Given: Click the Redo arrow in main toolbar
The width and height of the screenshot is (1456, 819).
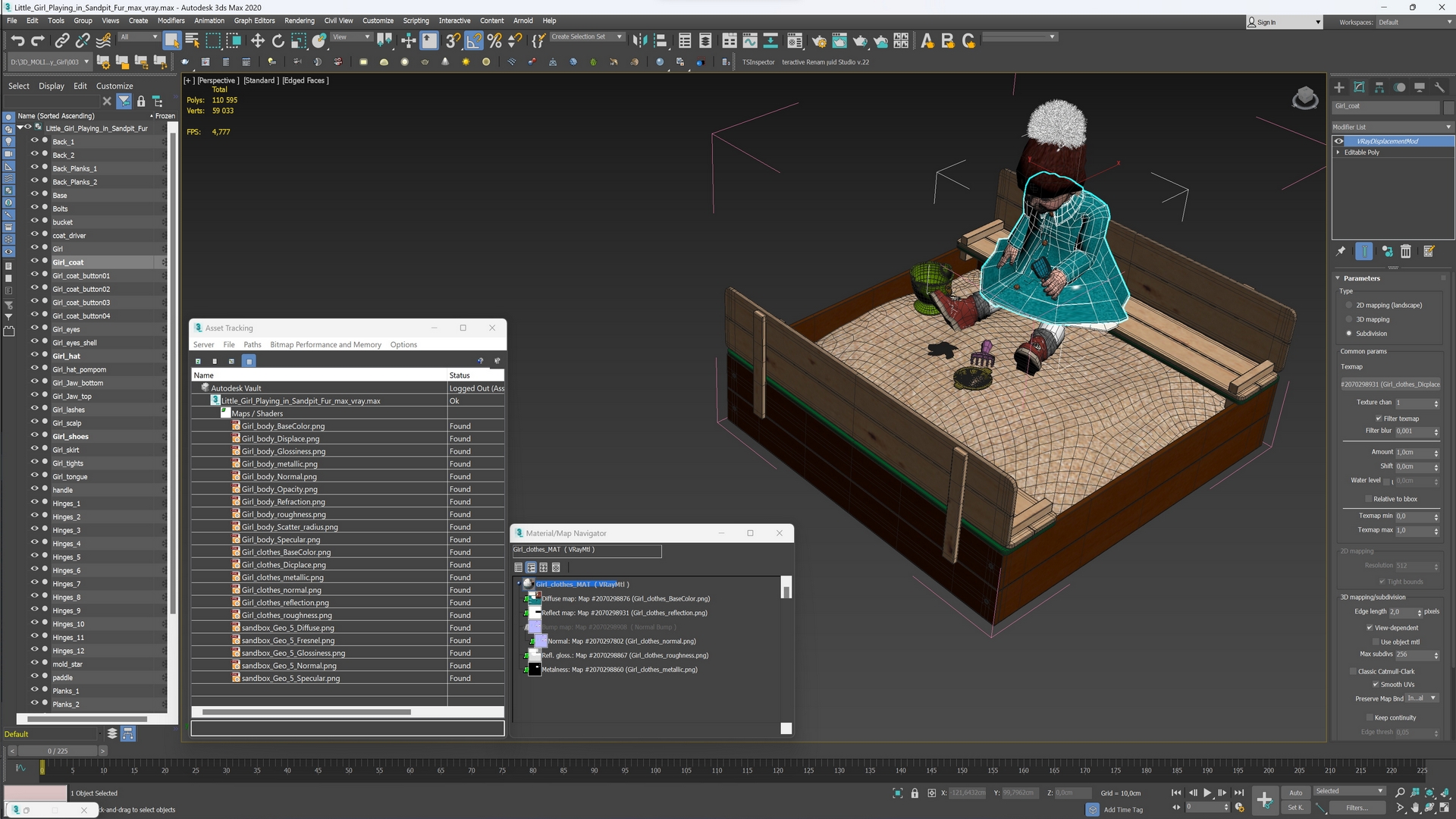Looking at the screenshot, I should tap(37, 40).
